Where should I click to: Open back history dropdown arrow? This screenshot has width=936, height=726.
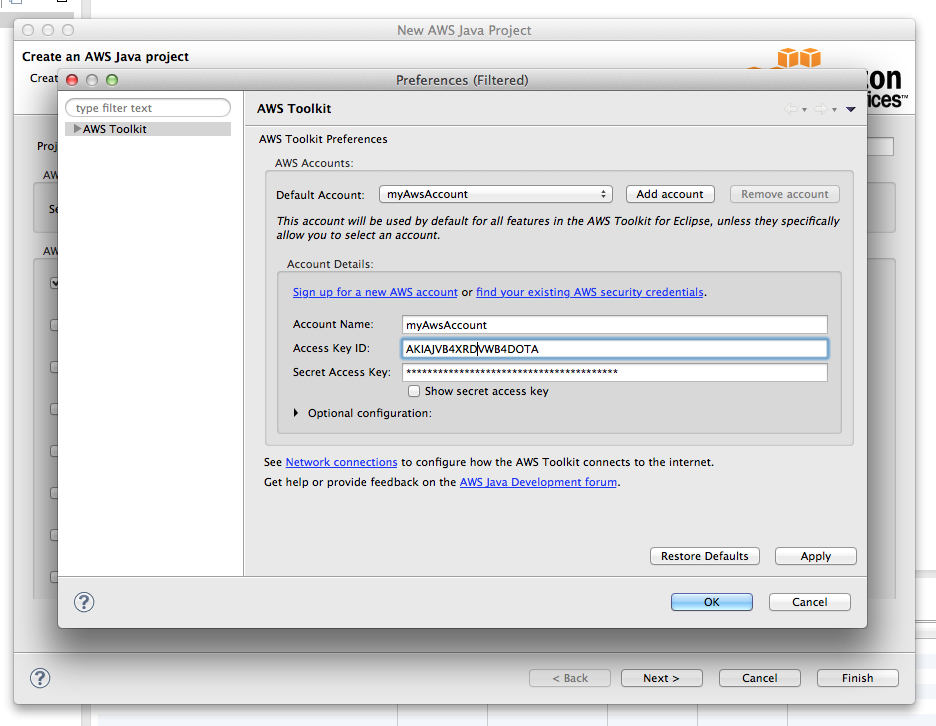(x=804, y=110)
